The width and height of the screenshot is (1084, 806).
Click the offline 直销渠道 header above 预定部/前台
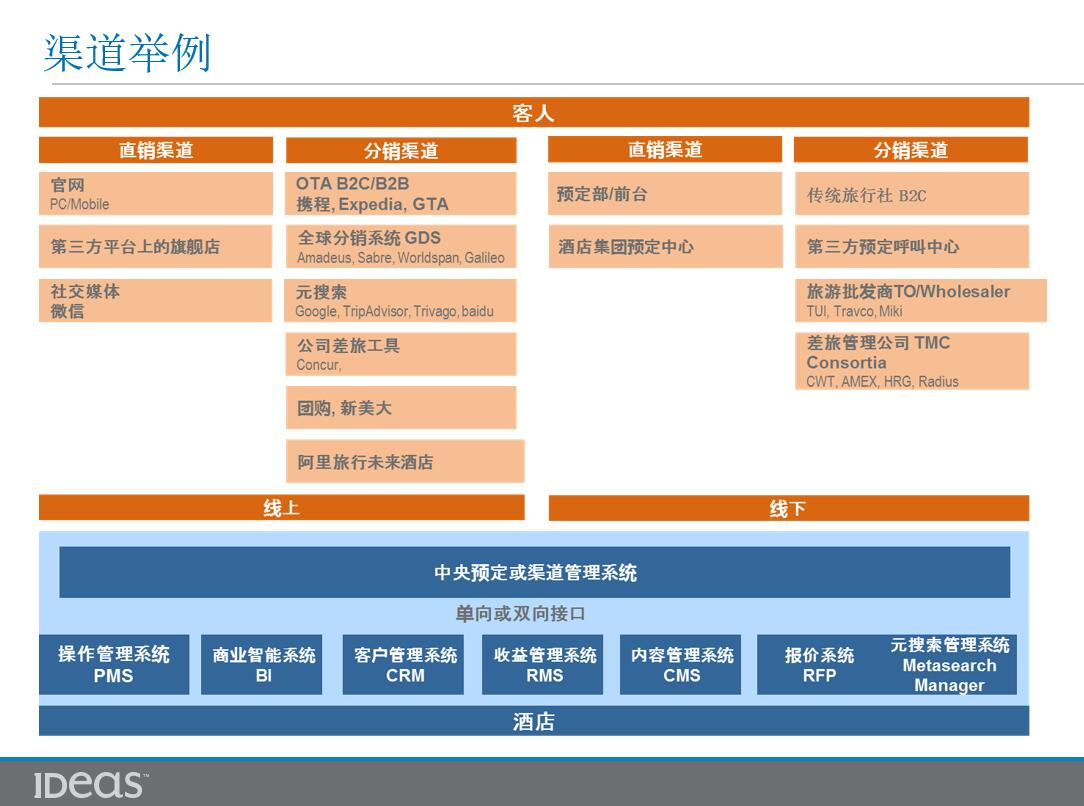(664, 149)
